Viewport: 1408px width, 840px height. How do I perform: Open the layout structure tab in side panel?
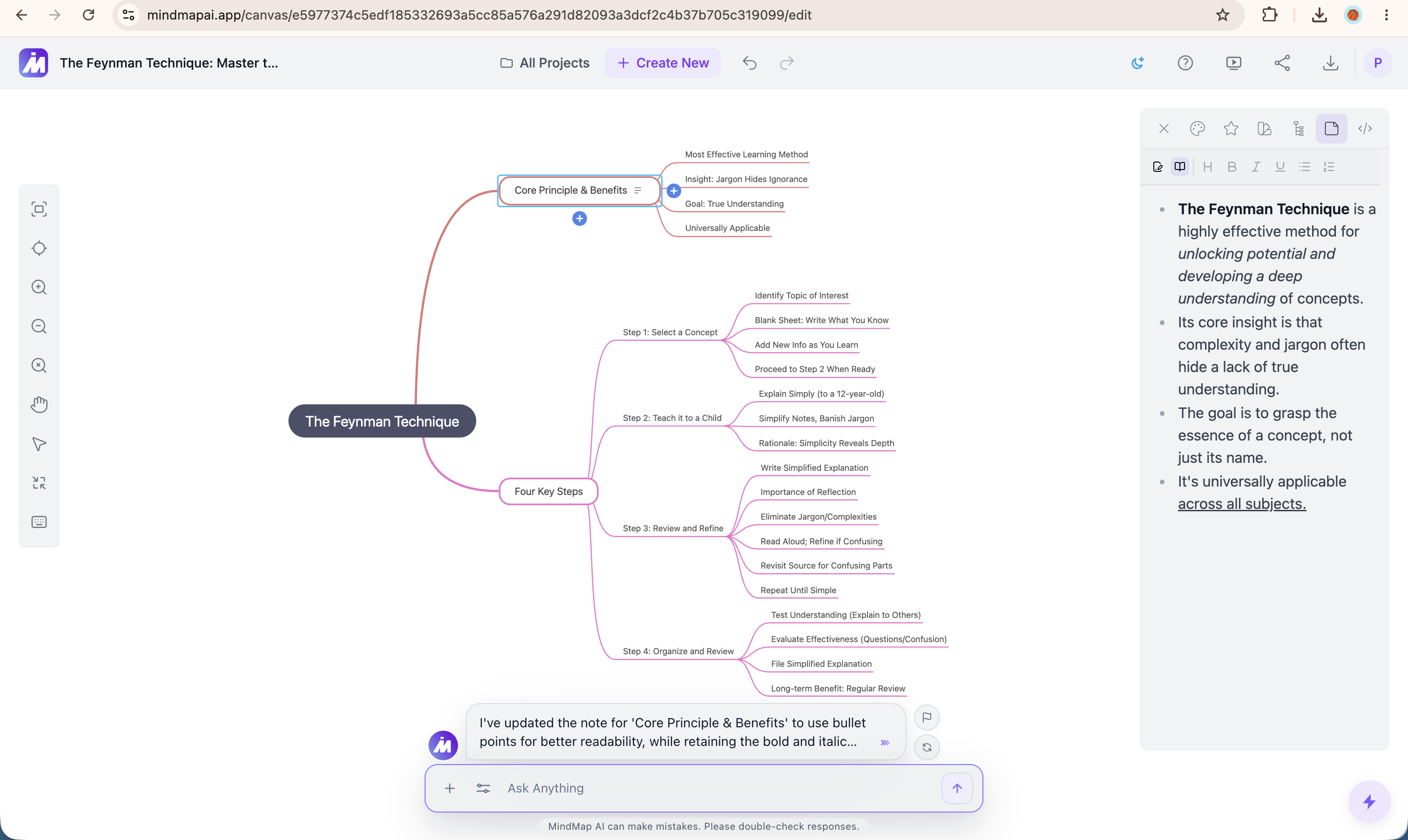pos(1298,129)
